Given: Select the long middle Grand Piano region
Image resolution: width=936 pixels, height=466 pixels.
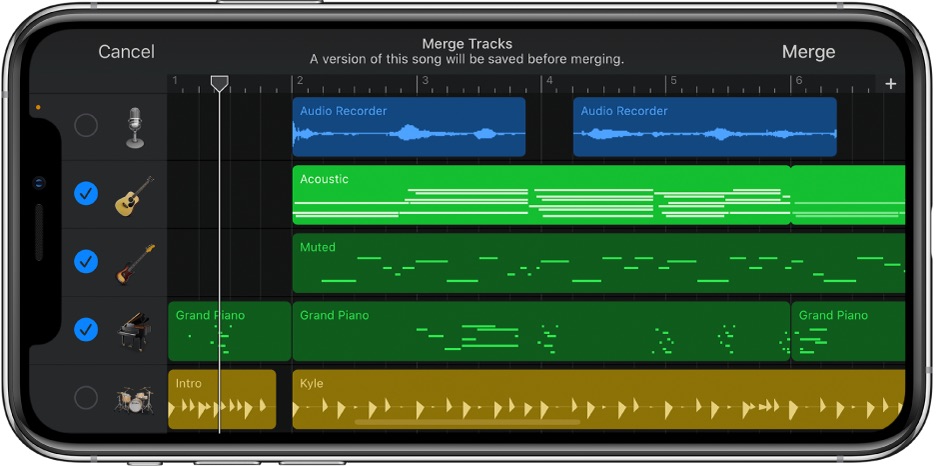Looking at the screenshot, I should pyautogui.click(x=541, y=331).
